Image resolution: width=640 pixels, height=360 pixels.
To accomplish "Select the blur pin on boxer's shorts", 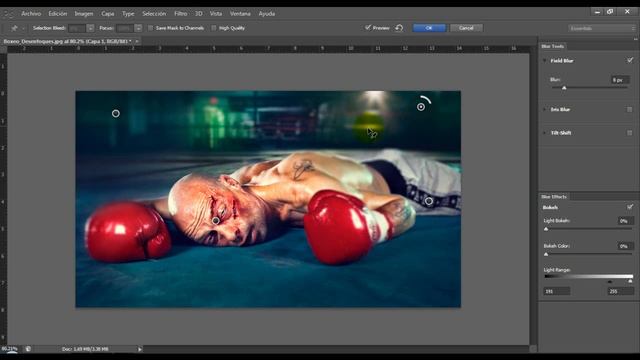I will [429, 201].
